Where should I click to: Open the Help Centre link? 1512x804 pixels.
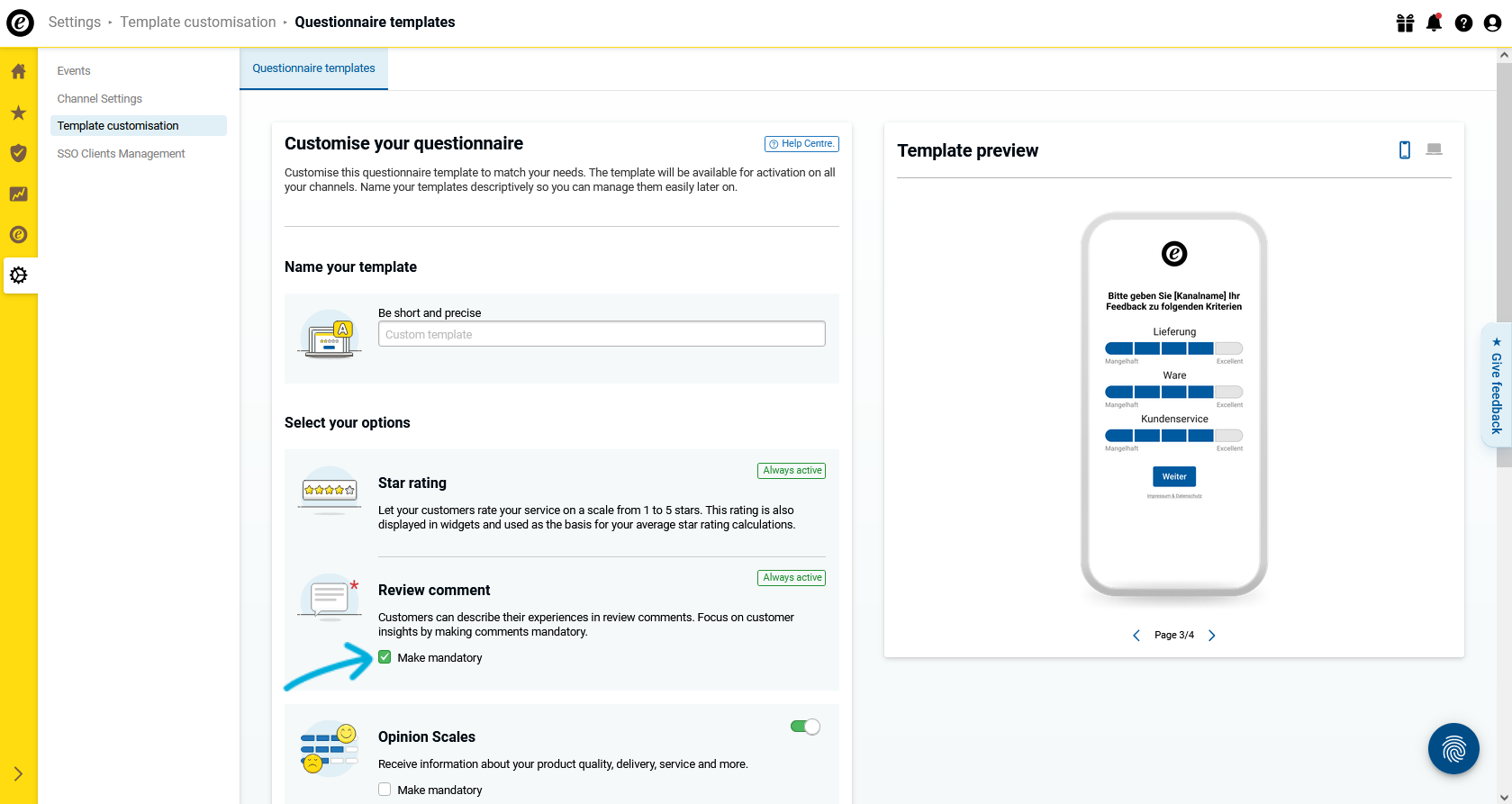[801, 144]
